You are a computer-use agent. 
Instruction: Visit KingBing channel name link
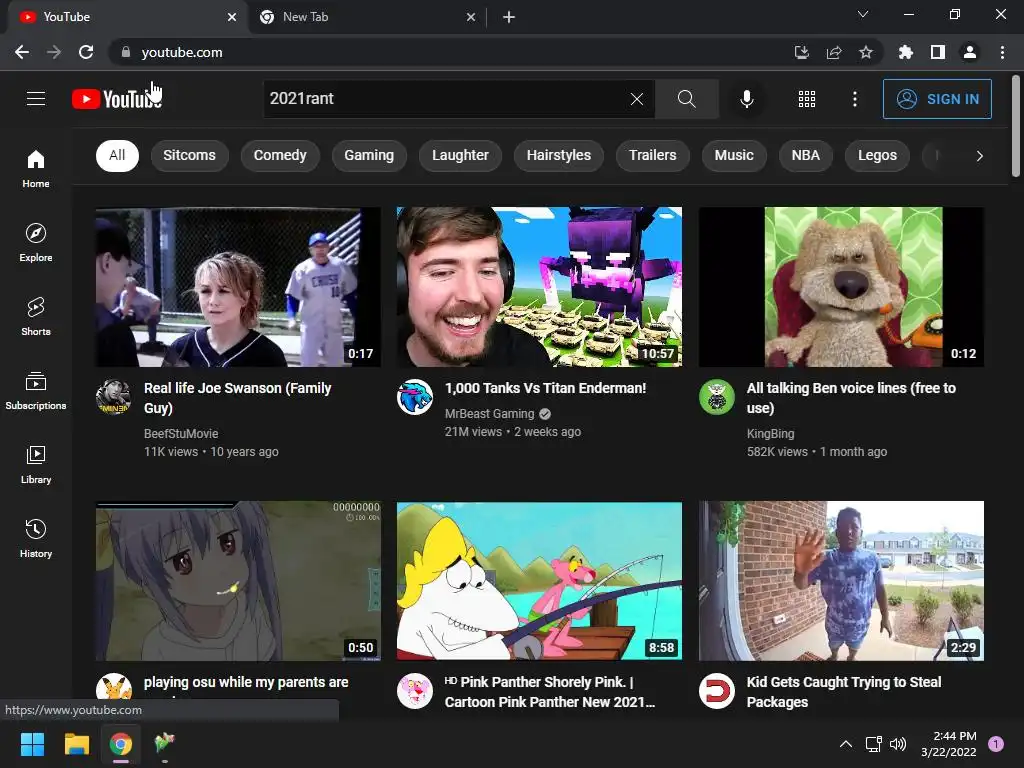[x=771, y=434]
